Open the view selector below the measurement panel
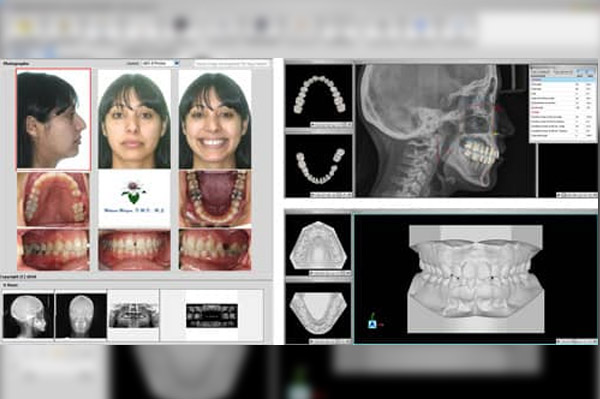The image size is (600, 399). coord(577,195)
